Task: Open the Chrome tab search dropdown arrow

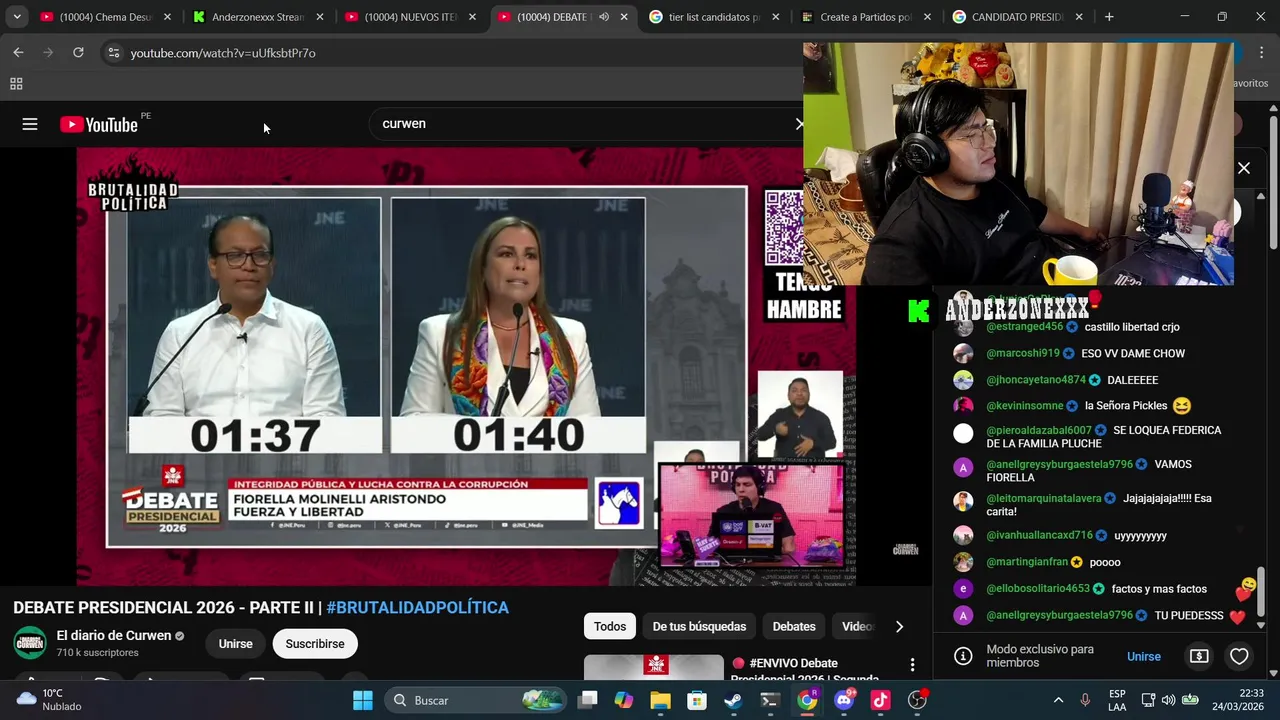Action: 17,17
